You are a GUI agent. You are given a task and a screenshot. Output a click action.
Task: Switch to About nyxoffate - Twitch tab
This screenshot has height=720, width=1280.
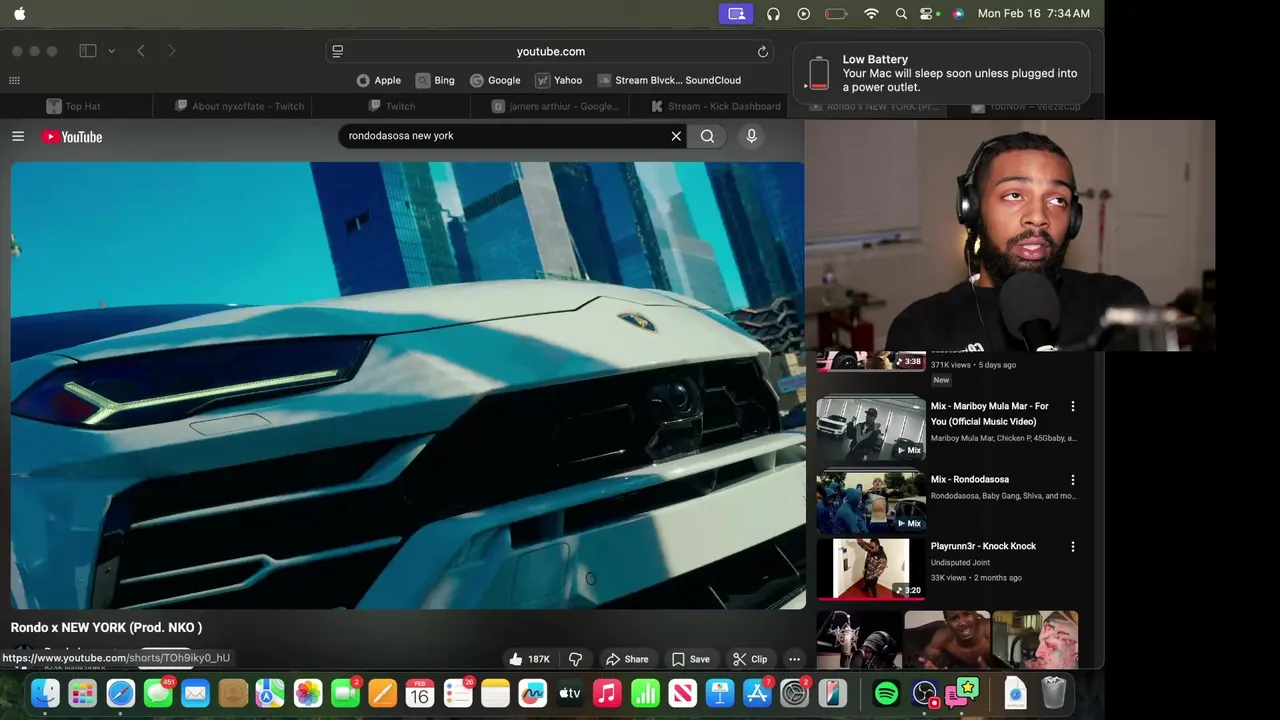point(240,106)
